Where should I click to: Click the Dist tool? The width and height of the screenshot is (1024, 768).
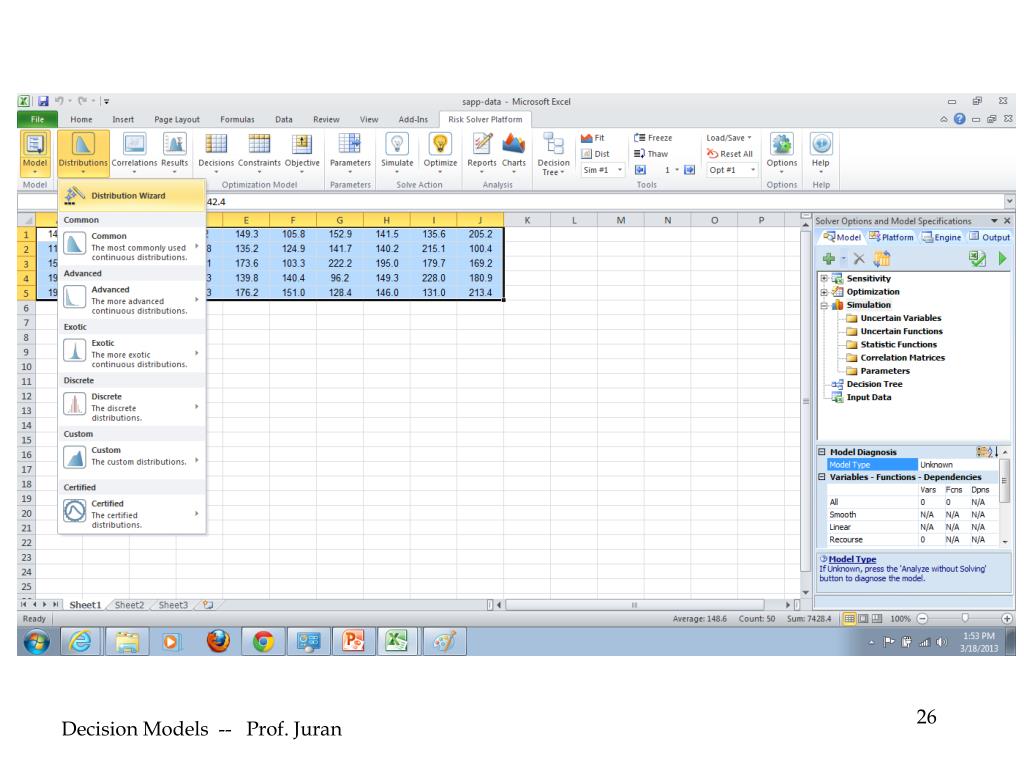coord(595,154)
